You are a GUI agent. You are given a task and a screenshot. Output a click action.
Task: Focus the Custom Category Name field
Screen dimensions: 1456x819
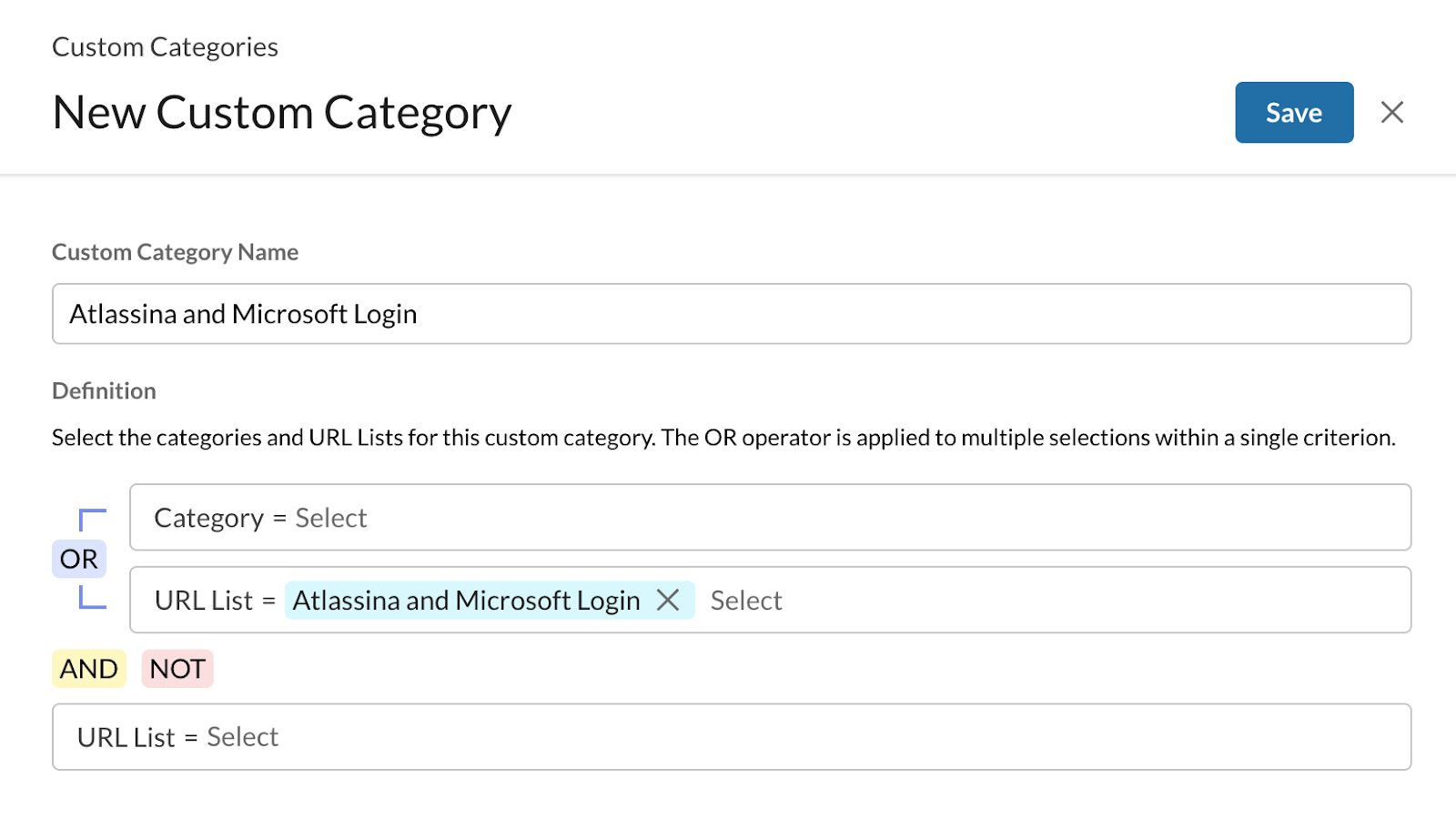[x=732, y=314]
